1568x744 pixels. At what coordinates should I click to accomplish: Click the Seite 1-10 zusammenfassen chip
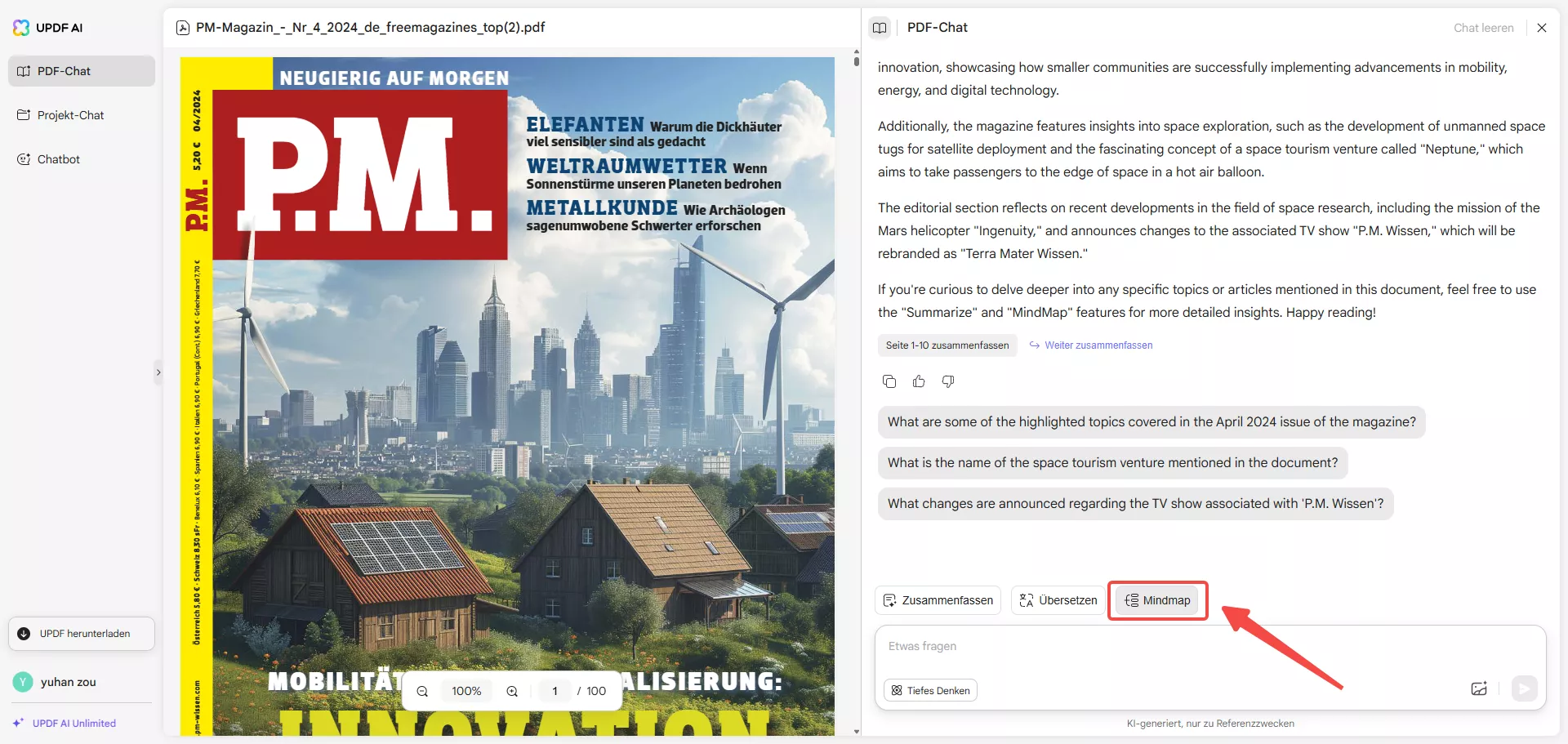[x=947, y=345]
